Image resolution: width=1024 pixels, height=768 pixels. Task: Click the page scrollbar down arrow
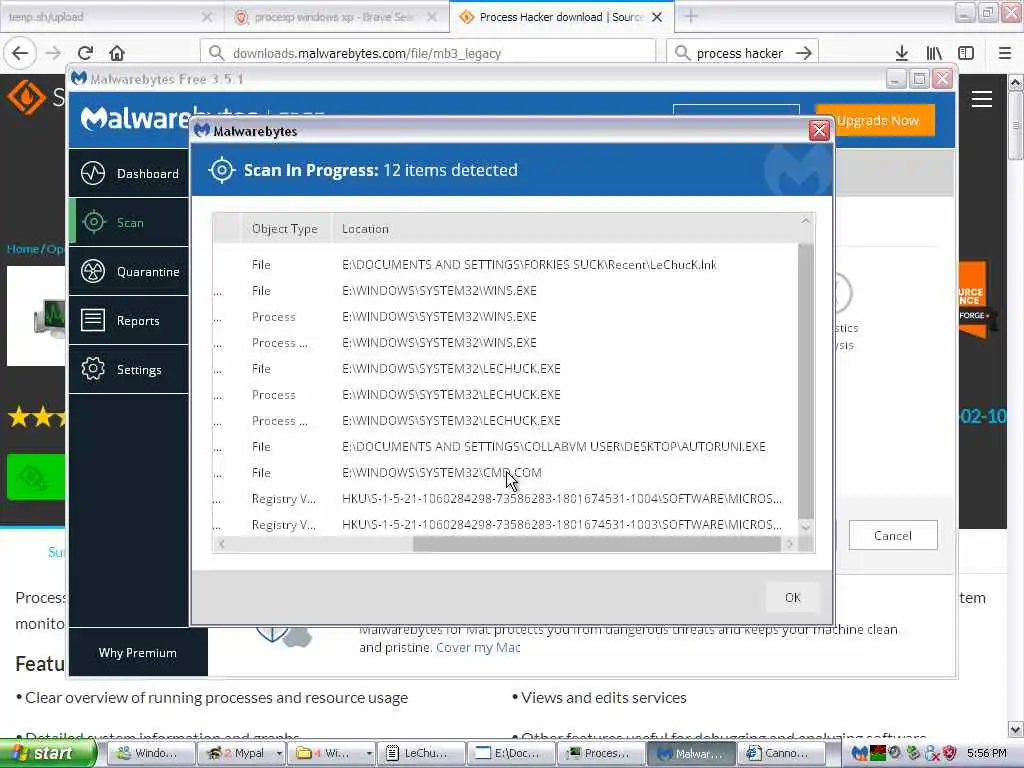1015,729
